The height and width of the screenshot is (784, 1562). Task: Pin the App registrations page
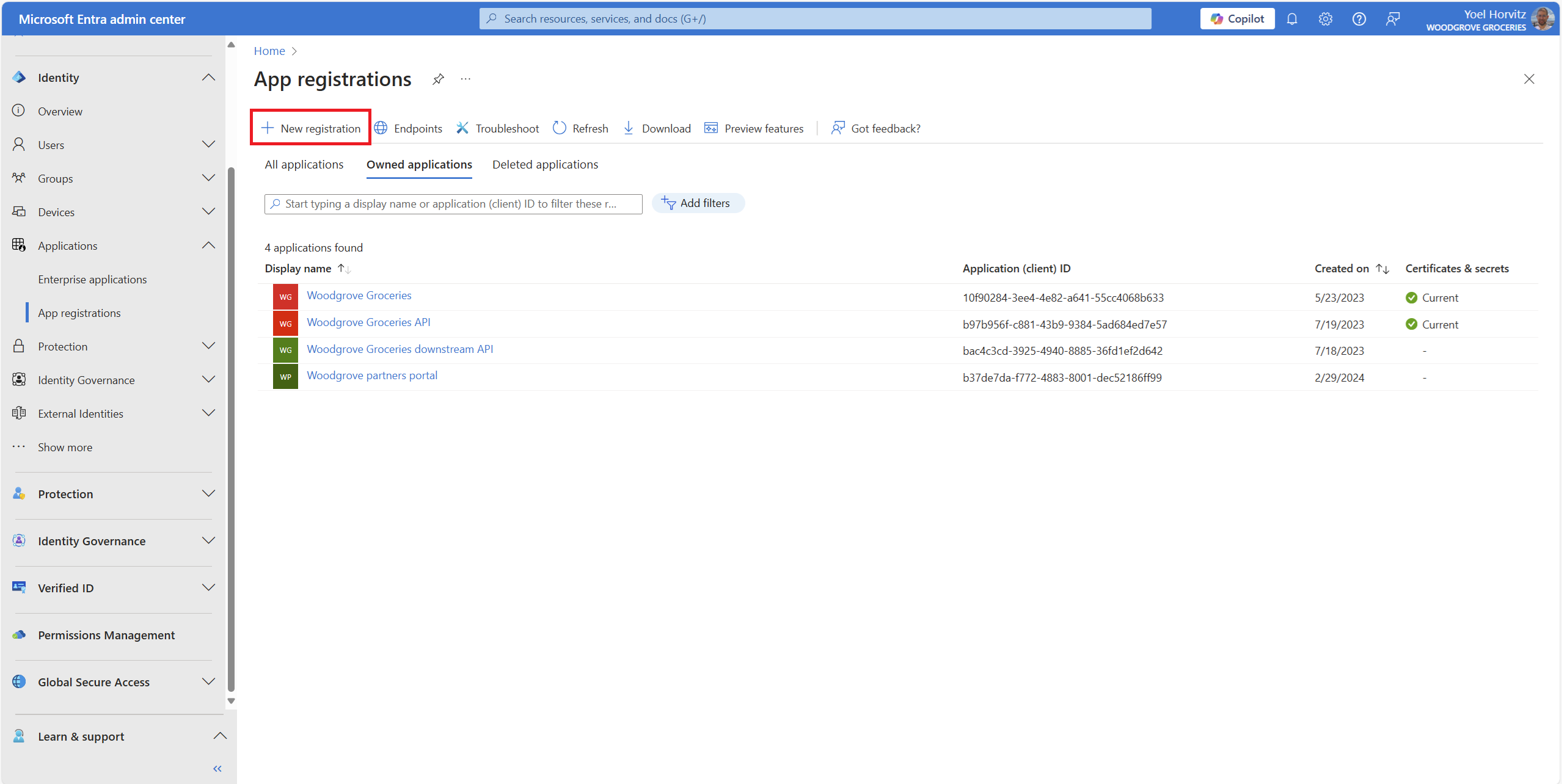[x=438, y=79]
